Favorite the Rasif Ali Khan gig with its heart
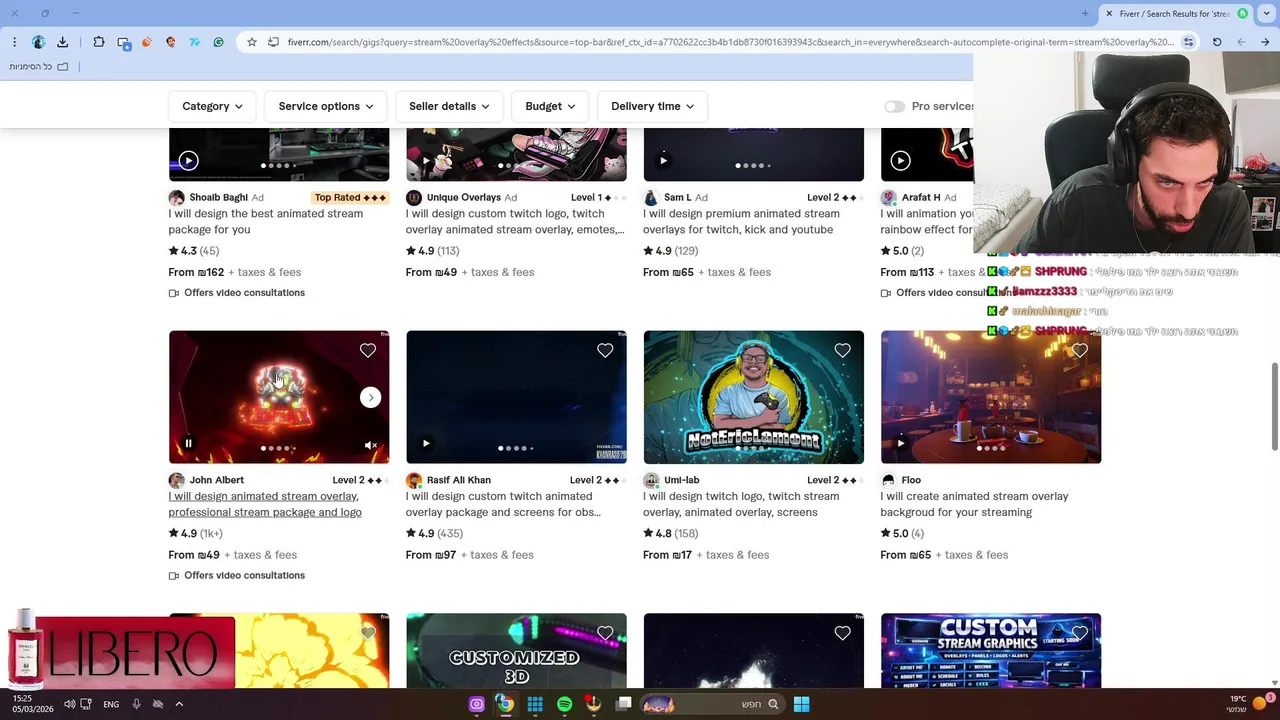The width and height of the screenshot is (1280, 720). [605, 350]
